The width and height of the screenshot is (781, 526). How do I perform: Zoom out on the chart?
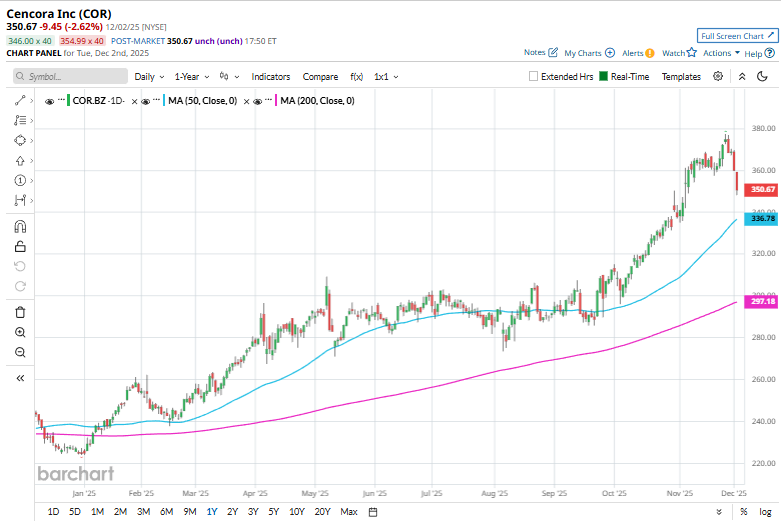[x=20, y=352]
